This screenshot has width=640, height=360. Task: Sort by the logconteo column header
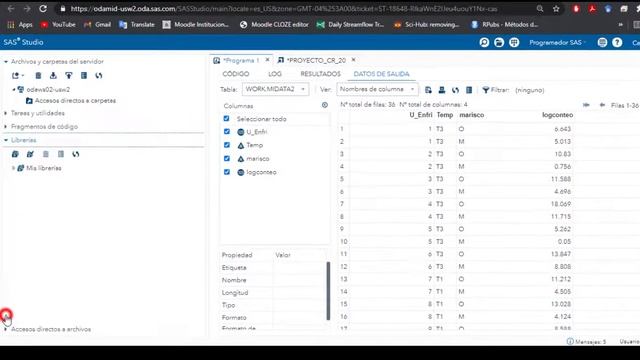click(557, 115)
